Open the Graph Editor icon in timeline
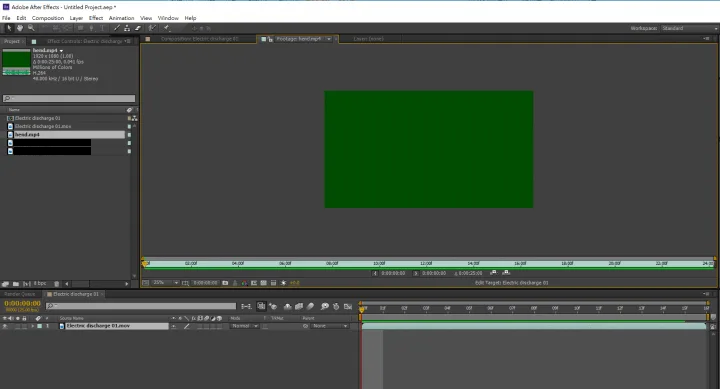Viewport: 720px width, 389px height. [x=348, y=306]
